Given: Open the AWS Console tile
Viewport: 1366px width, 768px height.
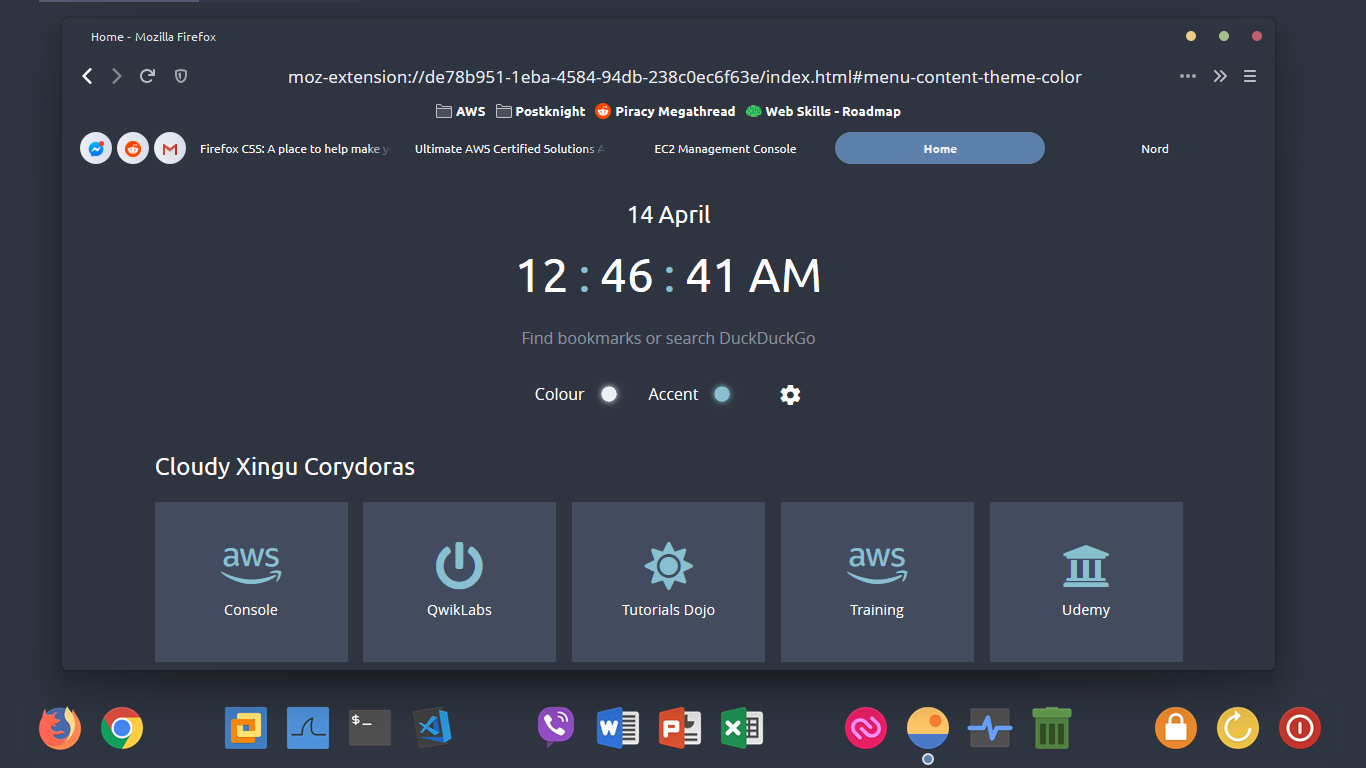Looking at the screenshot, I should tap(251, 582).
